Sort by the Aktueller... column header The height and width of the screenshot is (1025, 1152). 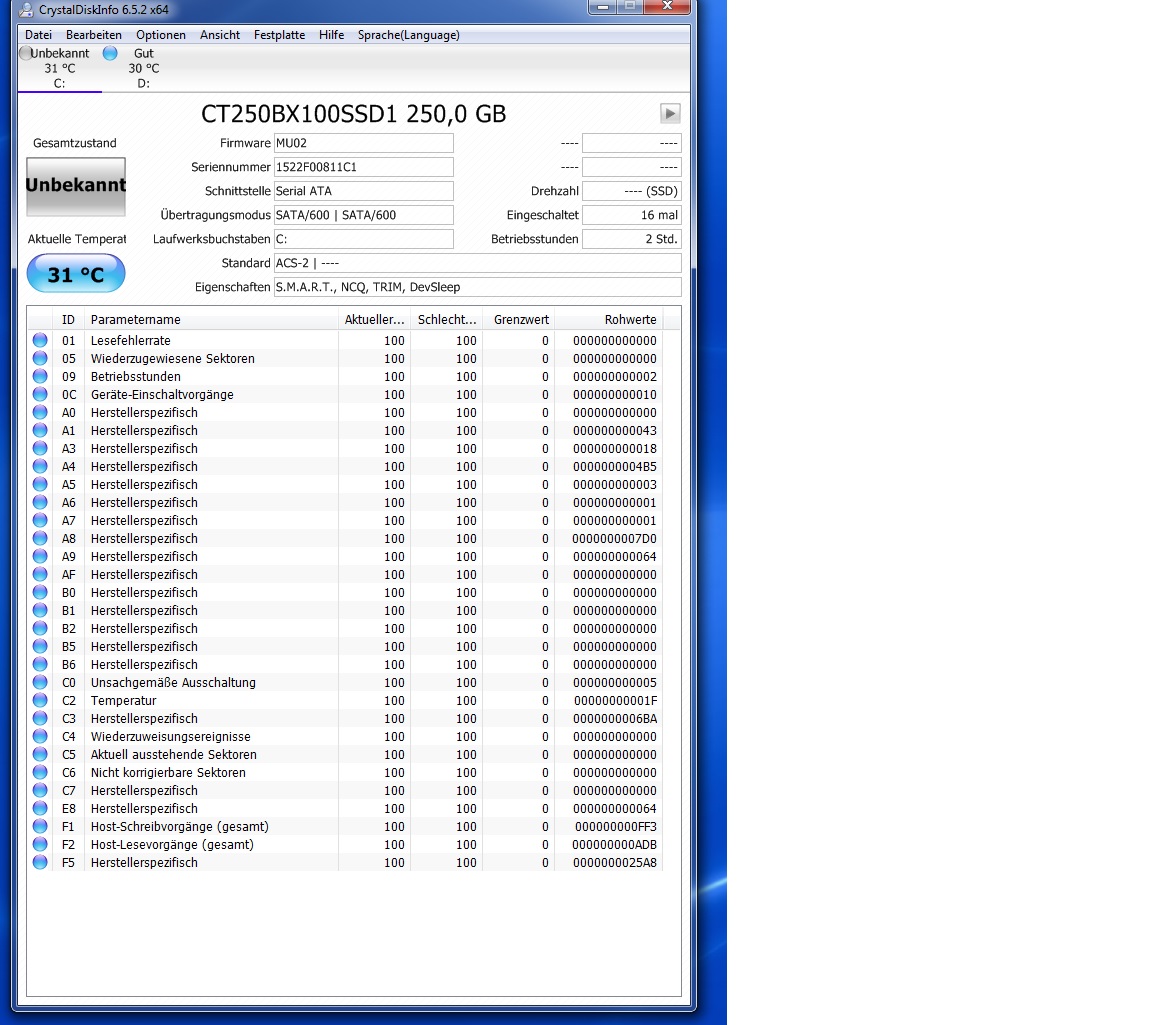[x=374, y=320]
